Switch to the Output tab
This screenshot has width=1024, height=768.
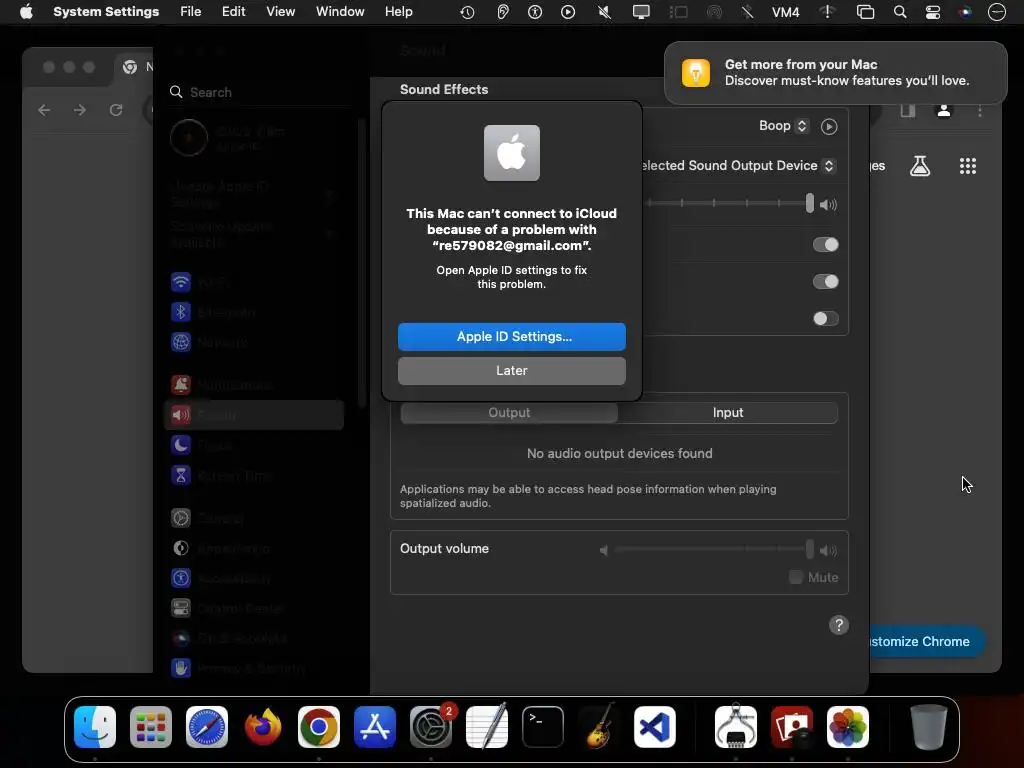(509, 413)
